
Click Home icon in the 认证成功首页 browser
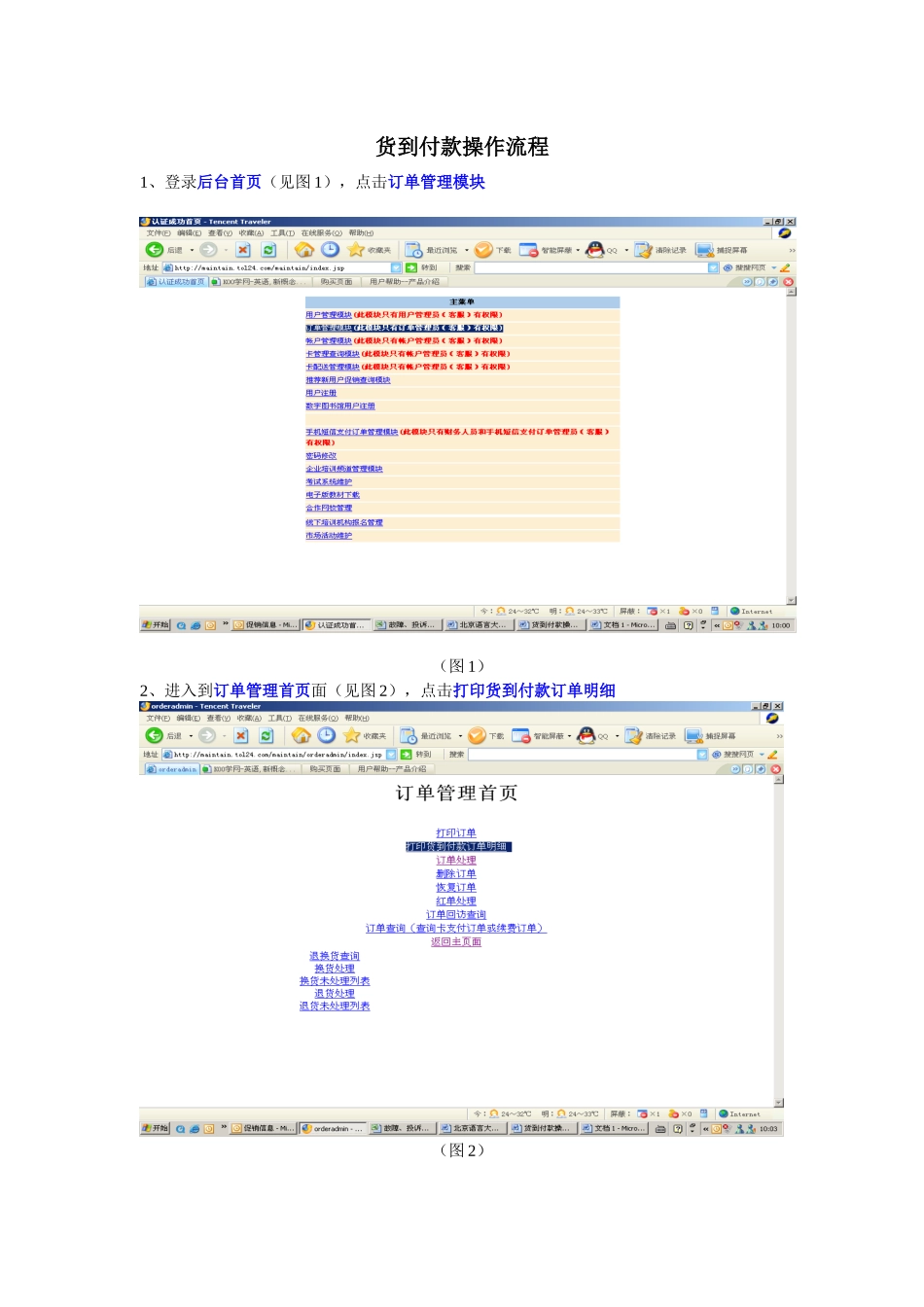click(304, 250)
